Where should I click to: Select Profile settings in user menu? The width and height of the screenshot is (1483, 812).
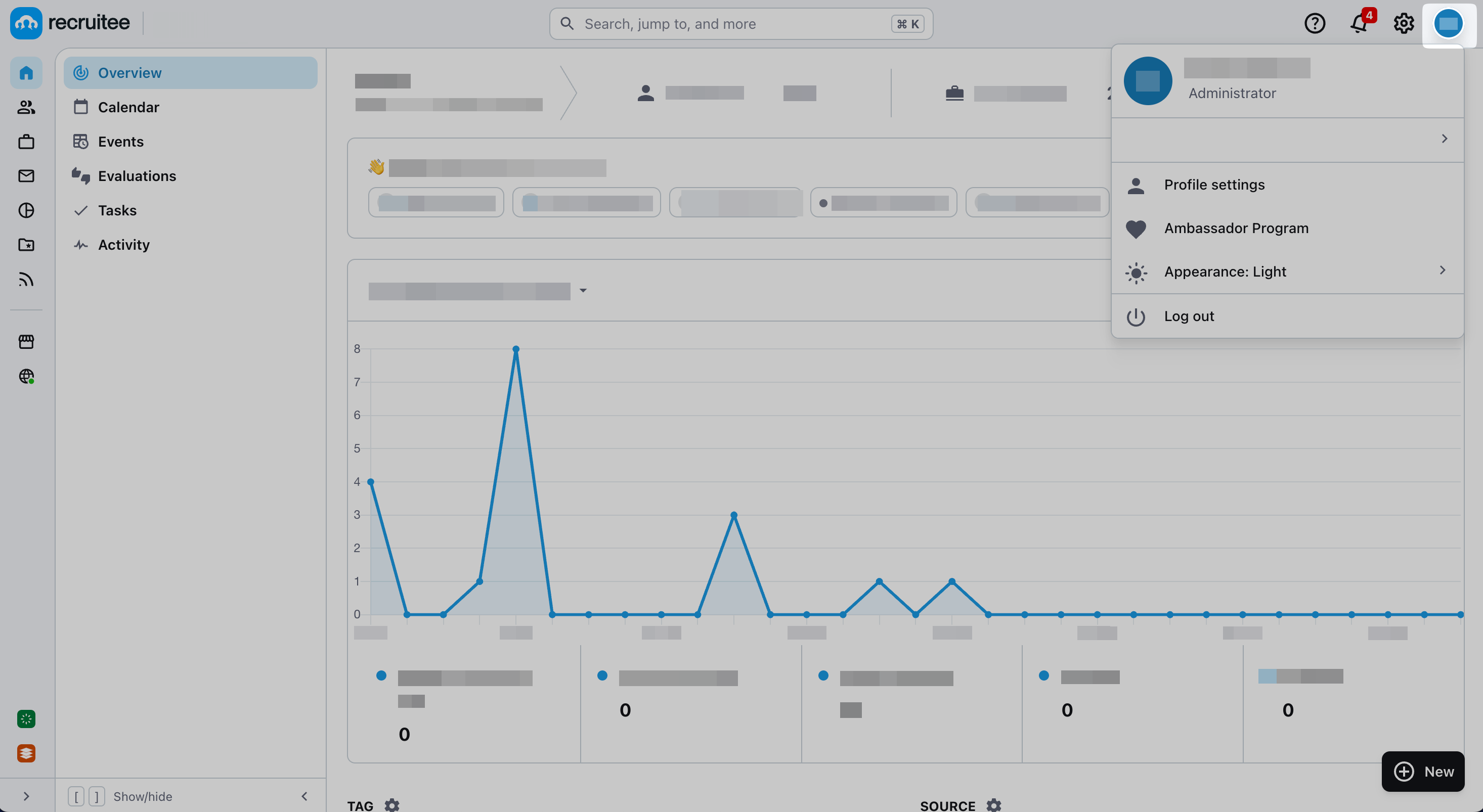pos(1214,185)
